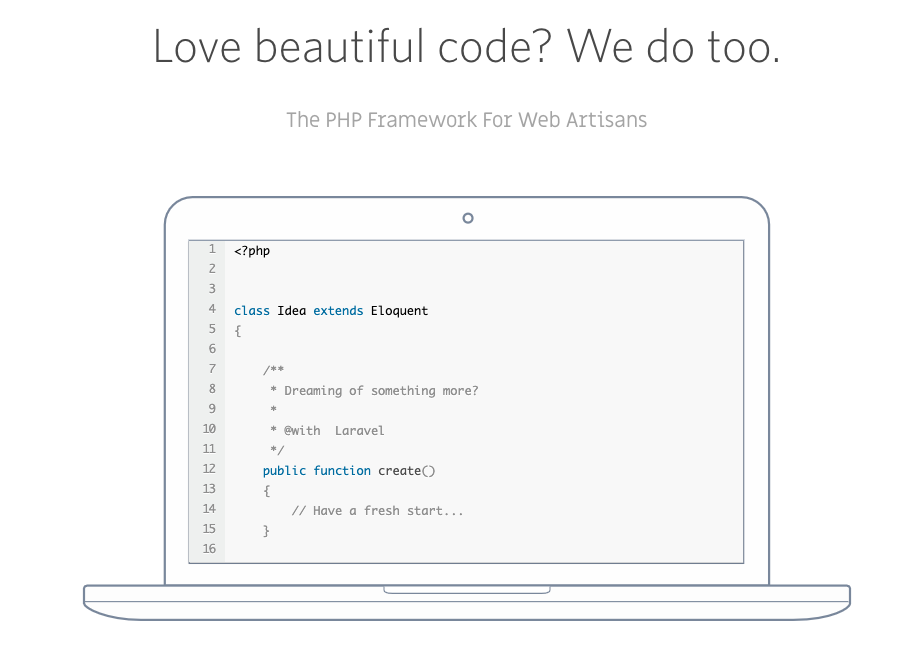Click the '* Dreaming of something more?' comment
Screen dimensions: 897x658
point(374,391)
